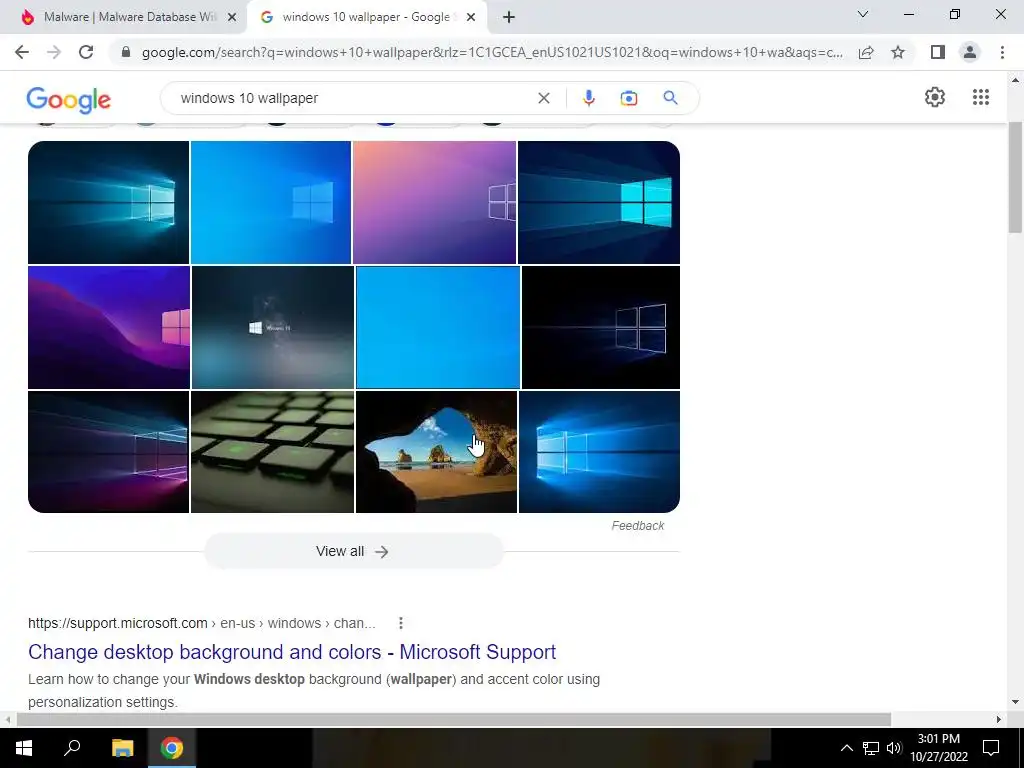Click the scroll down arrow

pyautogui.click(x=1014, y=702)
